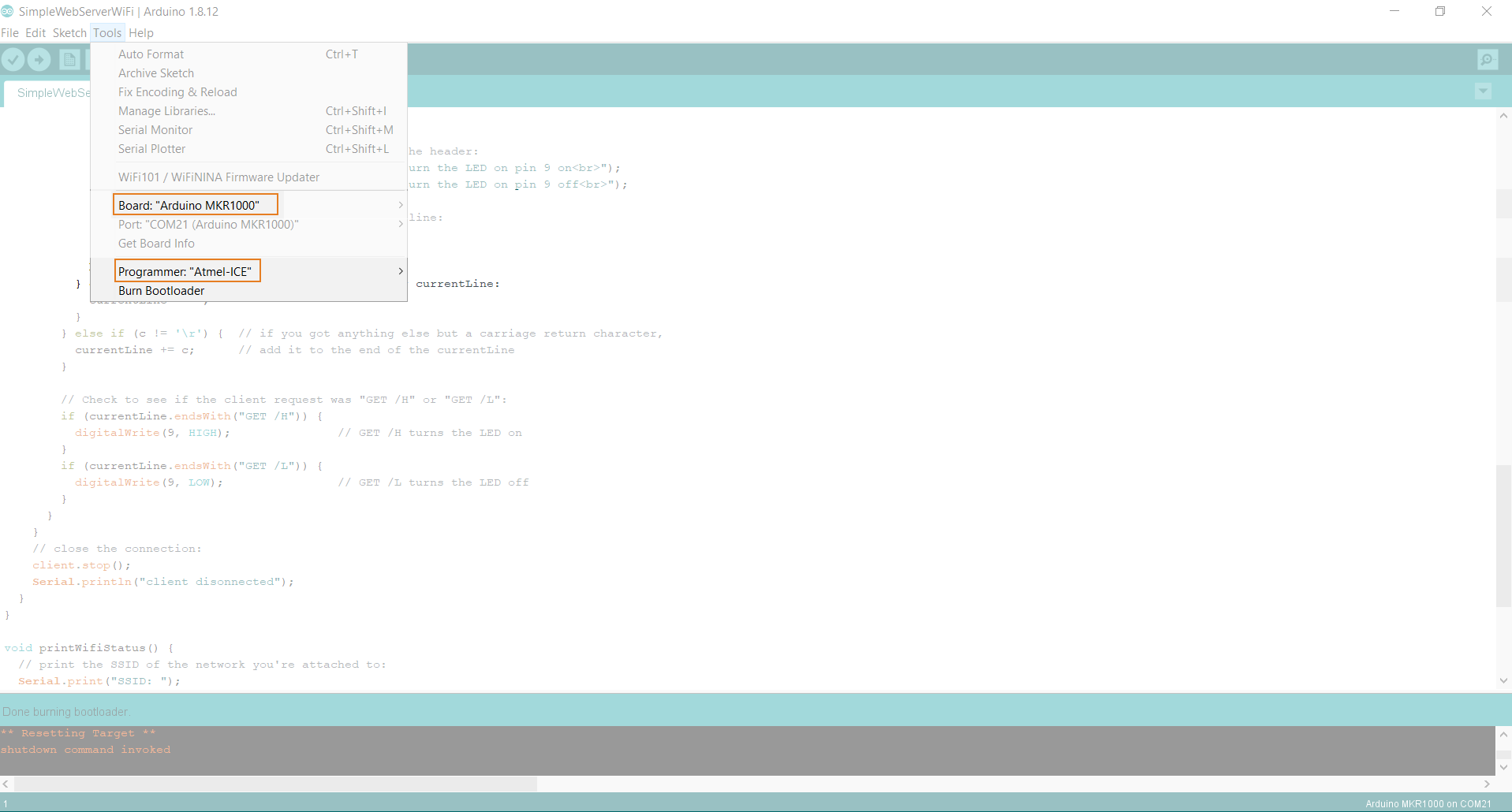Image resolution: width=1512 pixels, height=812 pixels.
Task: Launch Serial Plotter from Tools menu
Action: point(152,149)
